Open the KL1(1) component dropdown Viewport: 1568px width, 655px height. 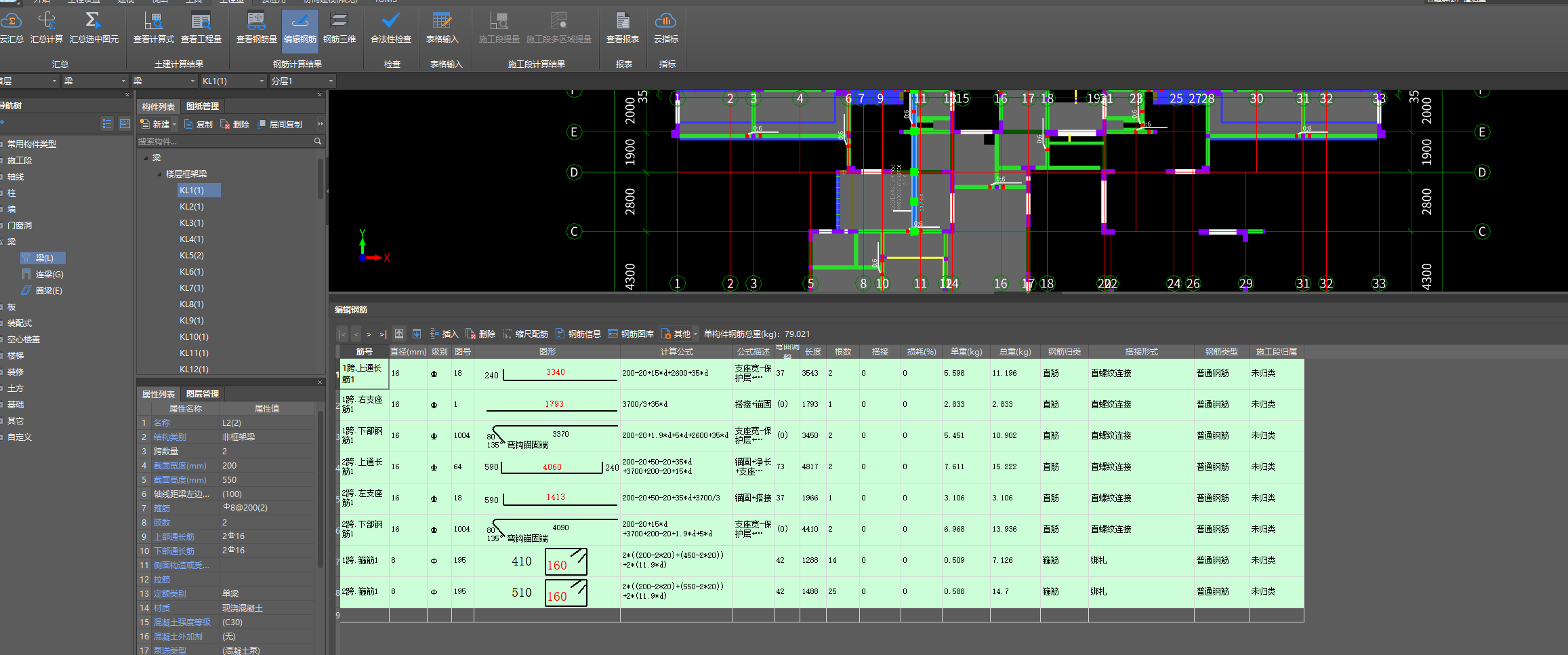(x=262, y=81)
